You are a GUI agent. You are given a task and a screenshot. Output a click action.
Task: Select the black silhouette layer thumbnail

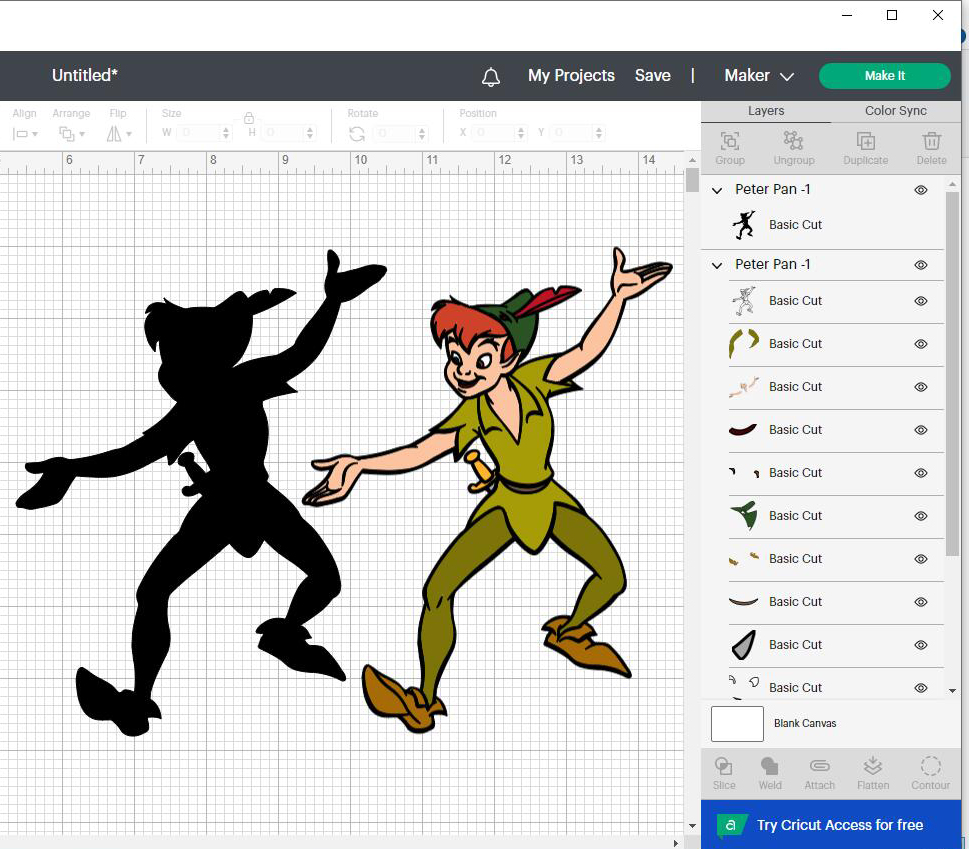click(744, 225)
